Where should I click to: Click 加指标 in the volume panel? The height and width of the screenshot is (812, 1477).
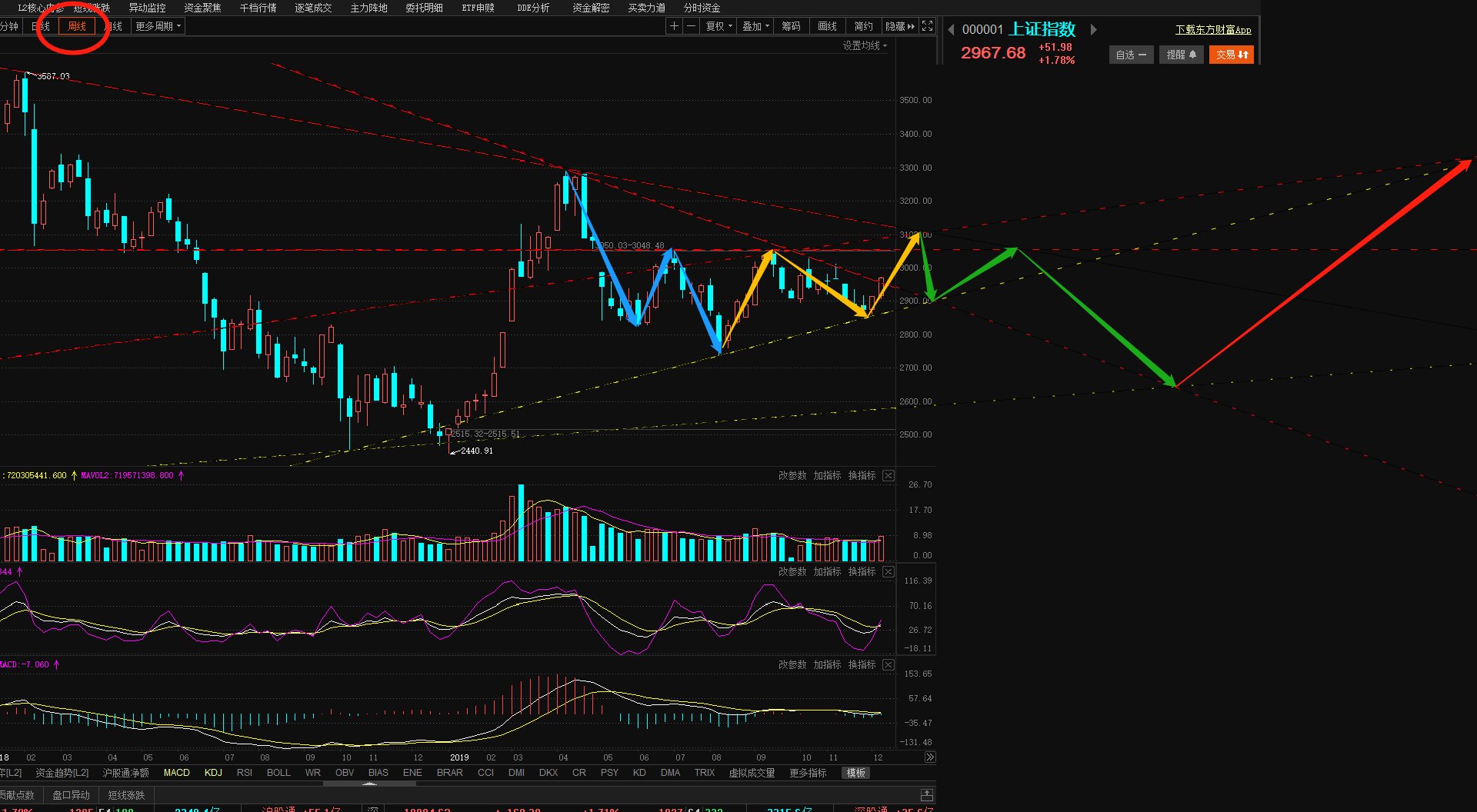point(827,476)
